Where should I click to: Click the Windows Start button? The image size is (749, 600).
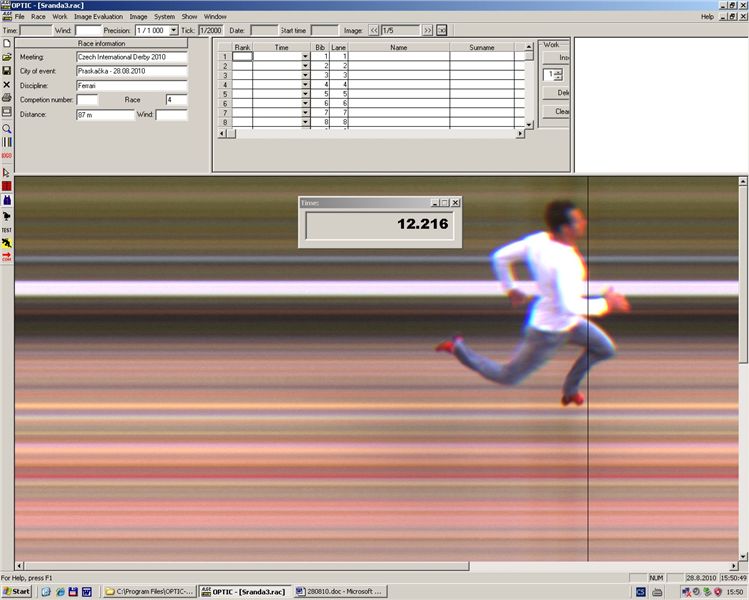coord(16,591)
